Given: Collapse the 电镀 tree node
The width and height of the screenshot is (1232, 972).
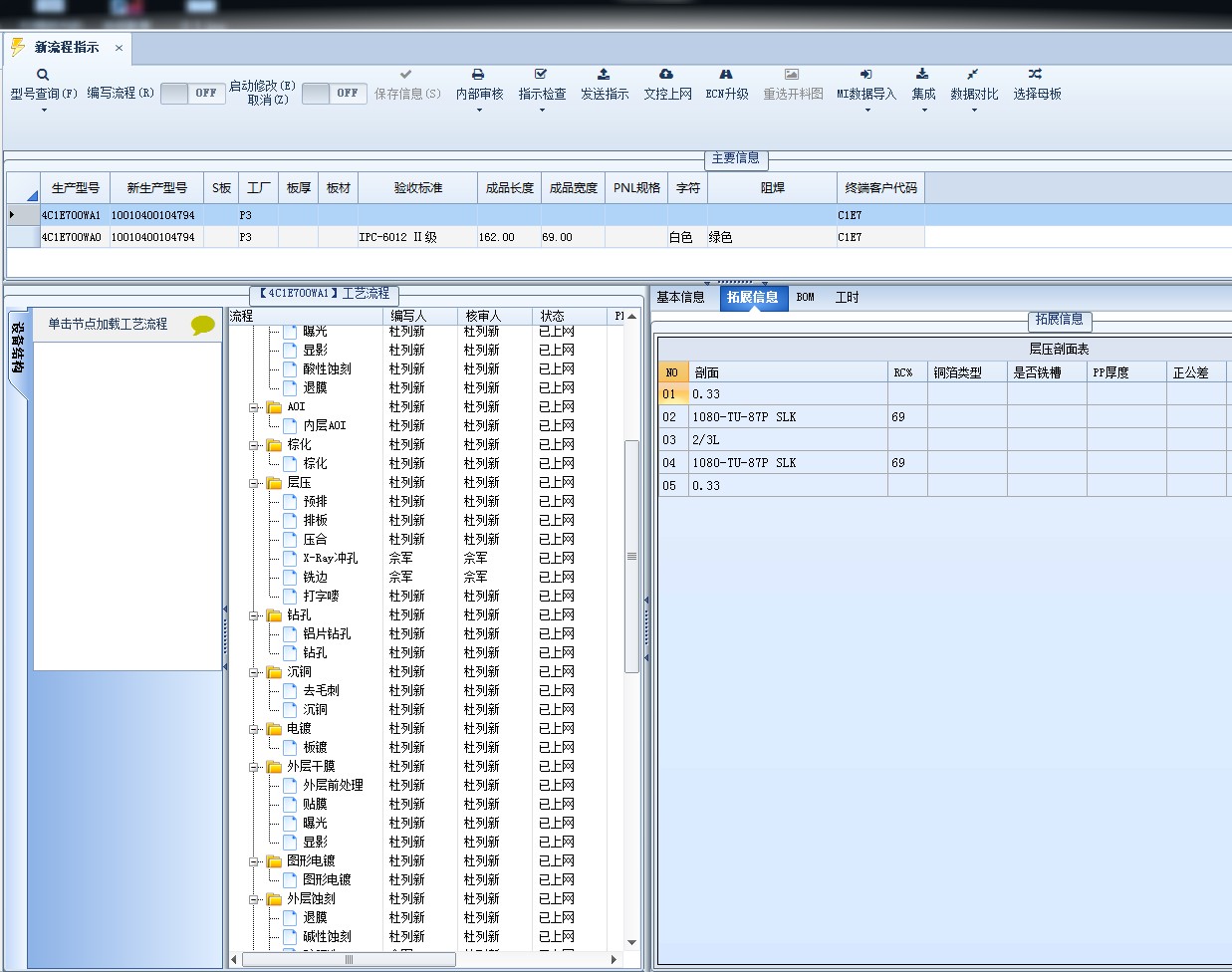Looking at the screenshot, I should pyautogui.click(x=255, y=729).
